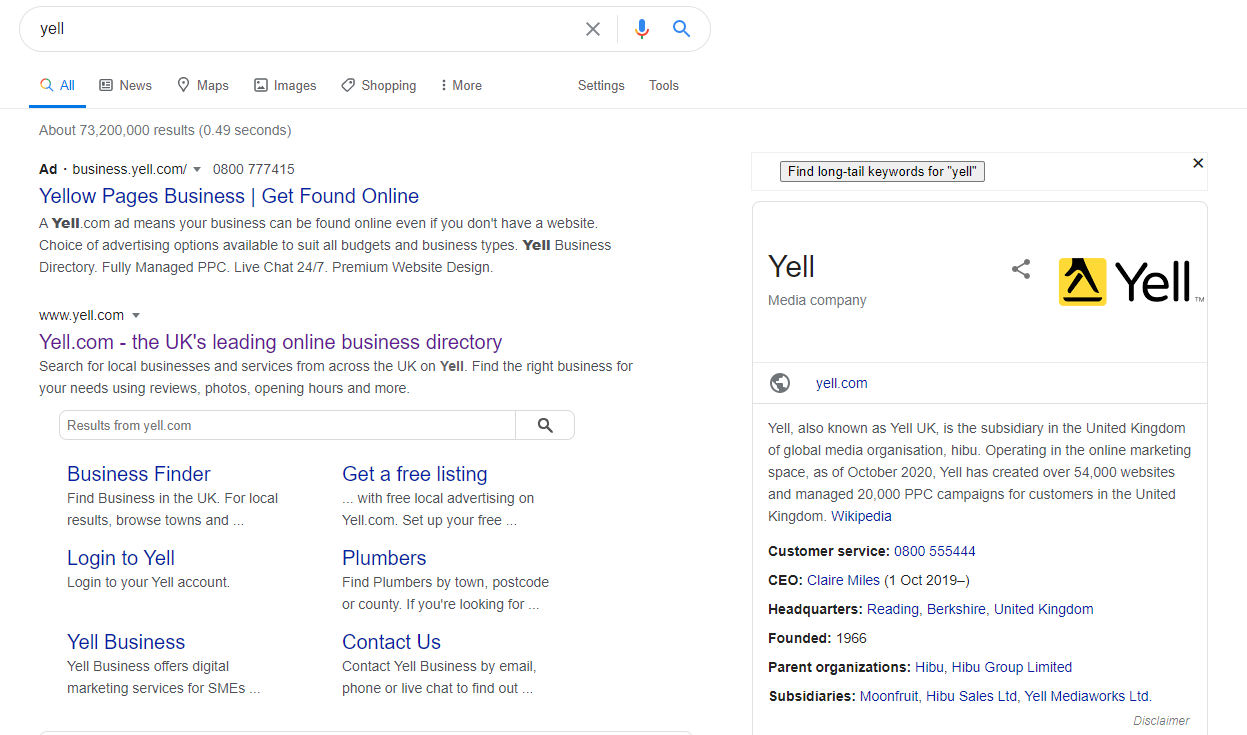Image resolution: width=1247 pixels, height=735 pixels.
Task: Open the Shopping results tab
Action: click(379, 86)
